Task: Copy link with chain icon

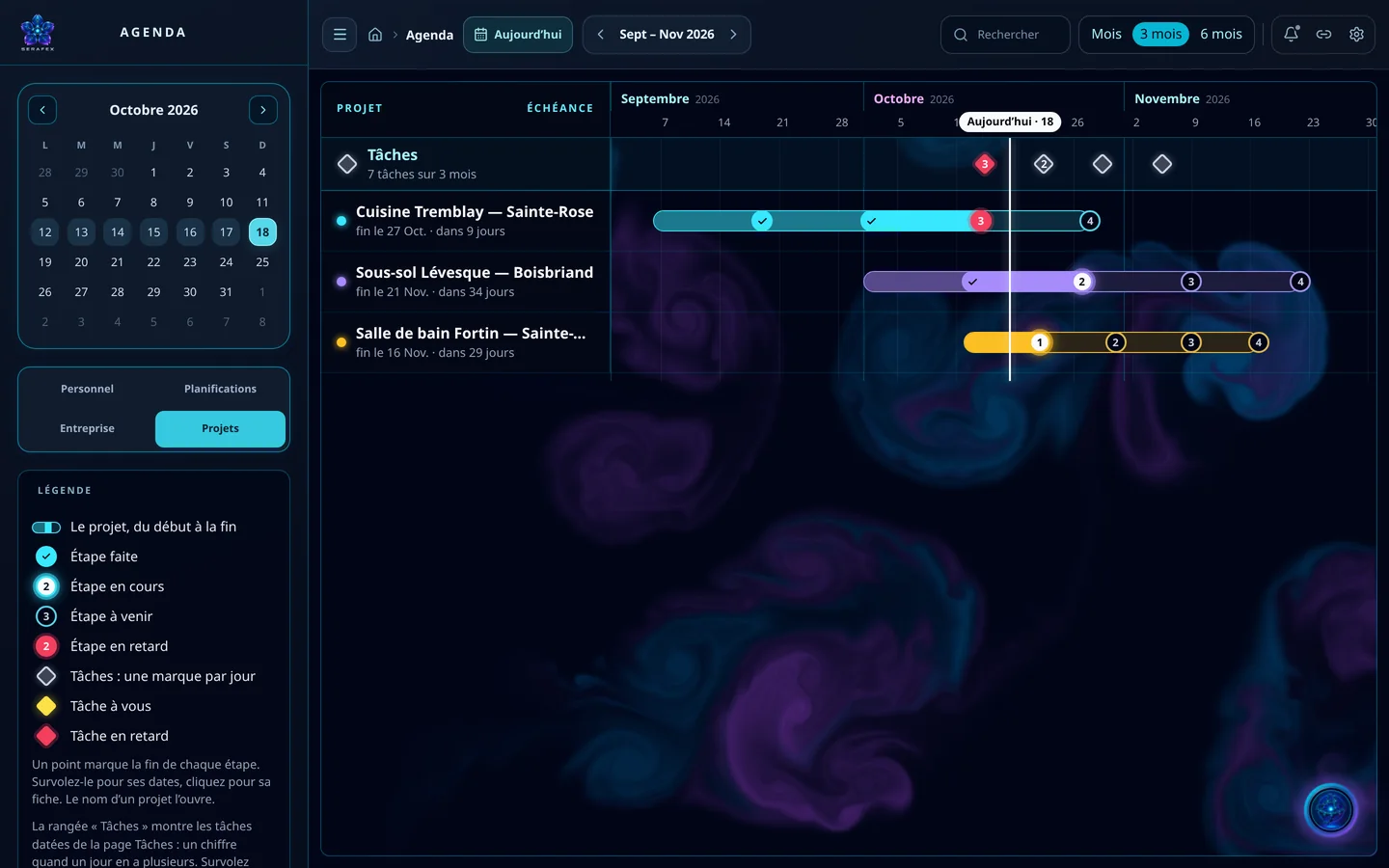Action: [1323, 34]
